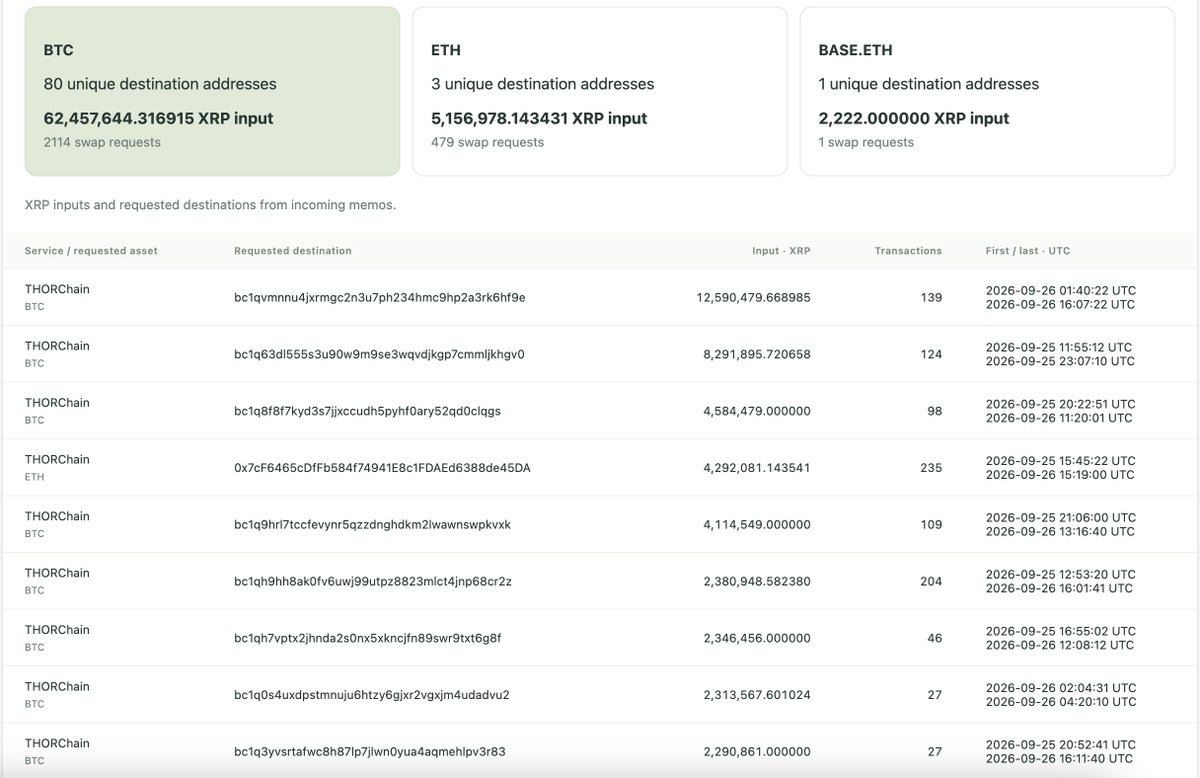Click the '62,457,644.316915 XRP input' total
Image resolution: width=1200 pixels, height=778 pixels.
[x=158, y=118]
